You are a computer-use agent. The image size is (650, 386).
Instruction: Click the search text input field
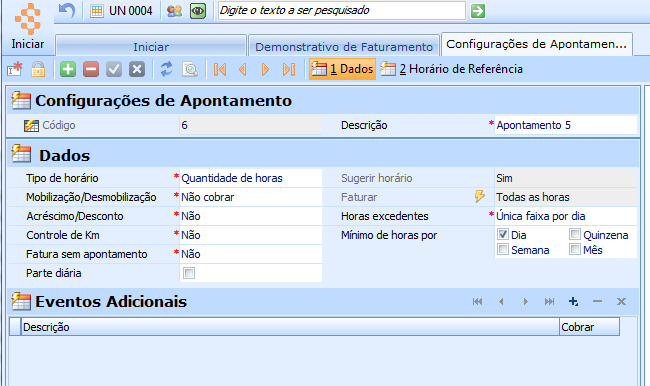(x=342, y=10)
